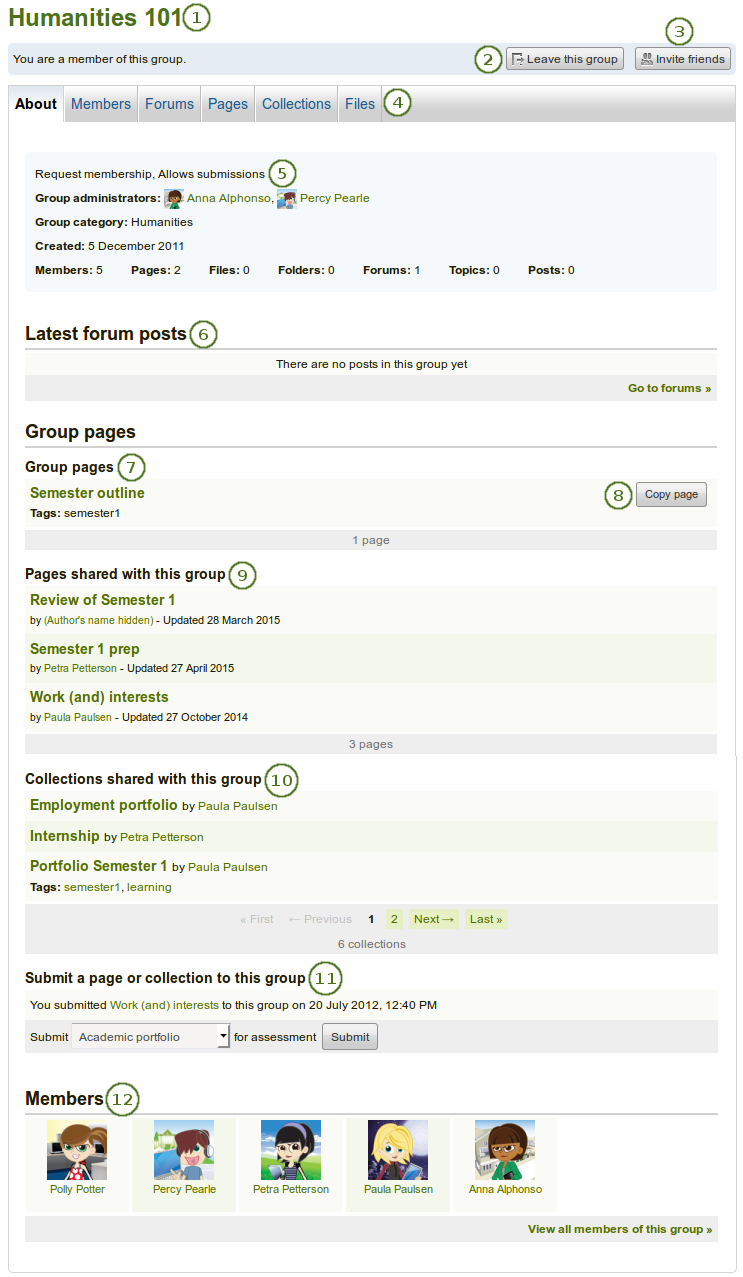
Task: Go to page 2 of collections
Action: (394, 919)
